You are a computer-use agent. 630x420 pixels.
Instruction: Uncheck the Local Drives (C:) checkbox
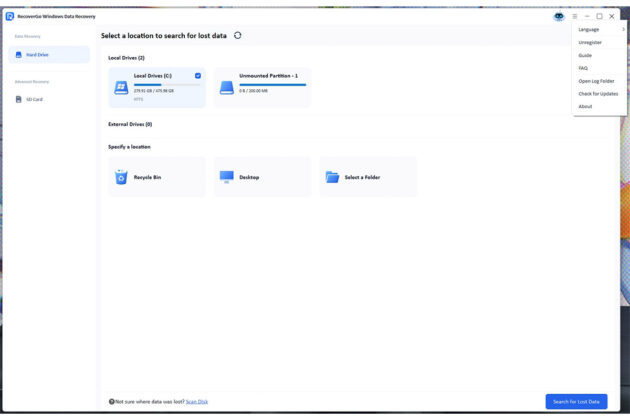(x=198, y=76)
